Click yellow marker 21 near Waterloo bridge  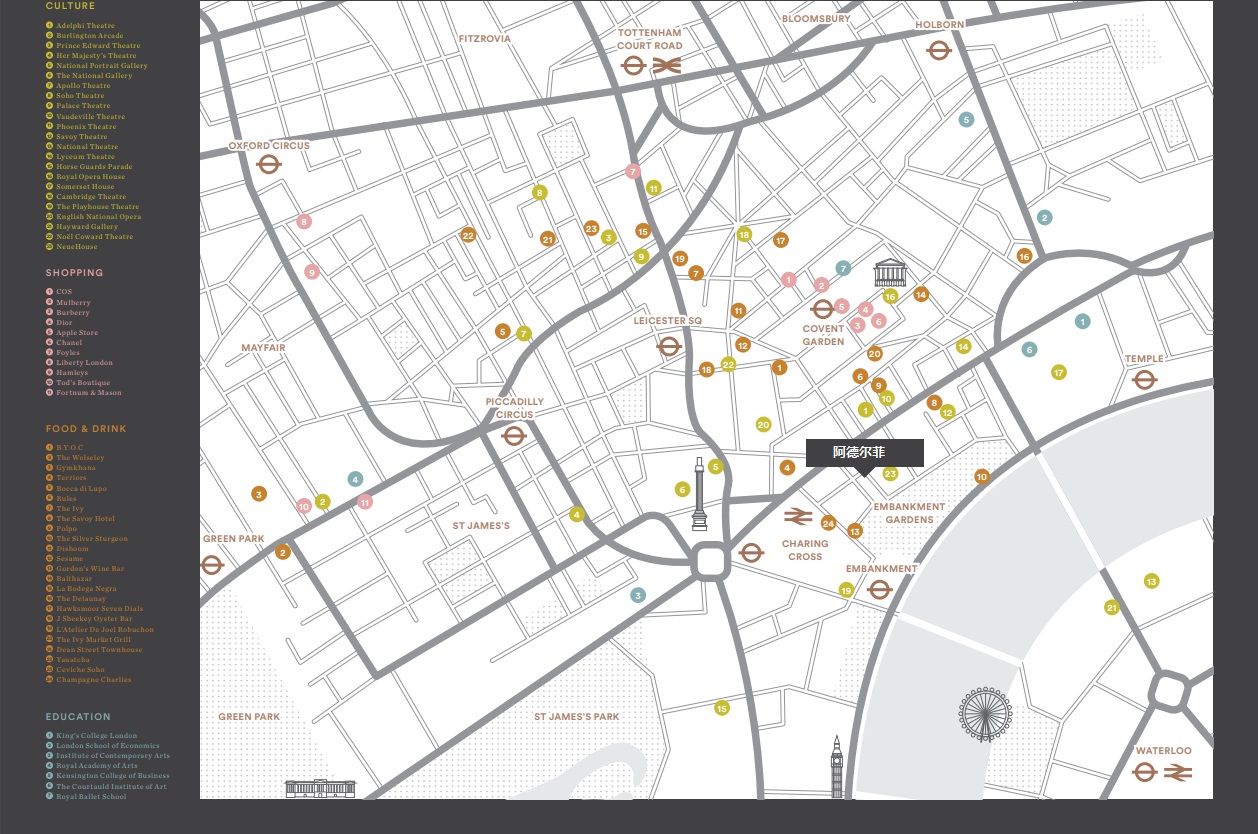coord(1112,608)
